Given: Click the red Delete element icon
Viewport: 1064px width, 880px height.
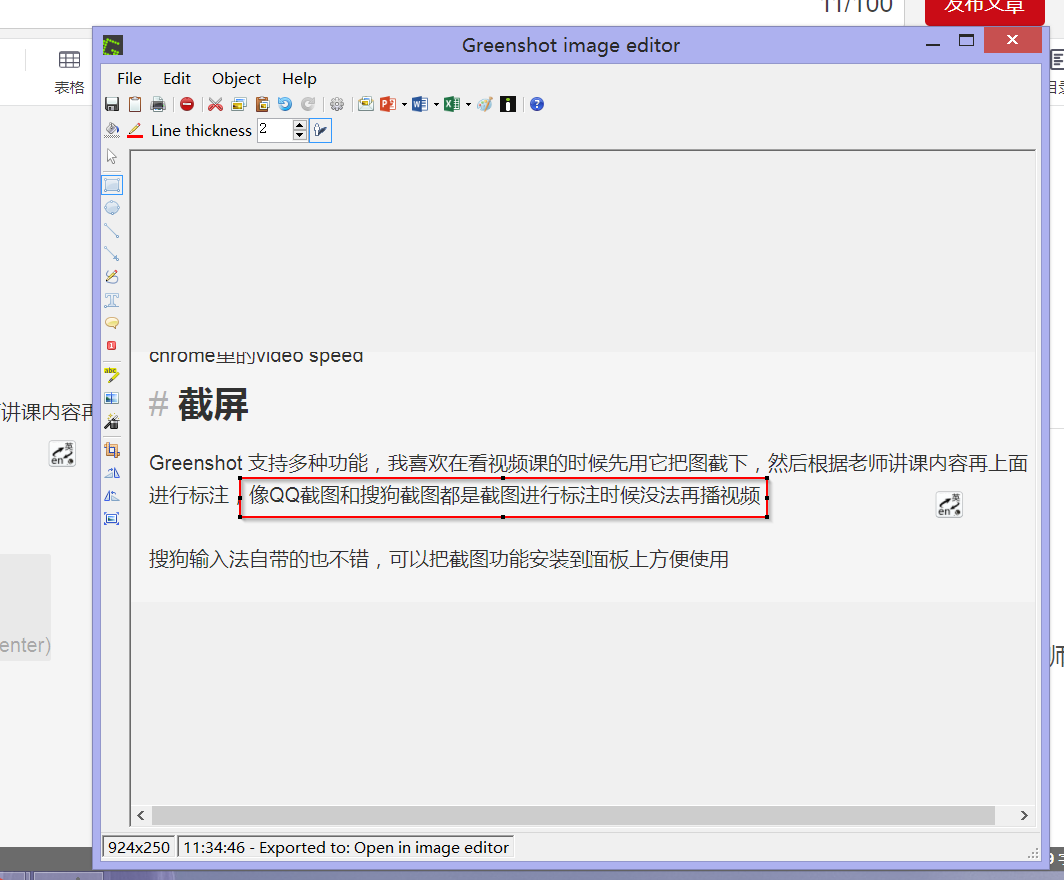Looking at the screenshot, I should click(187, 104).
